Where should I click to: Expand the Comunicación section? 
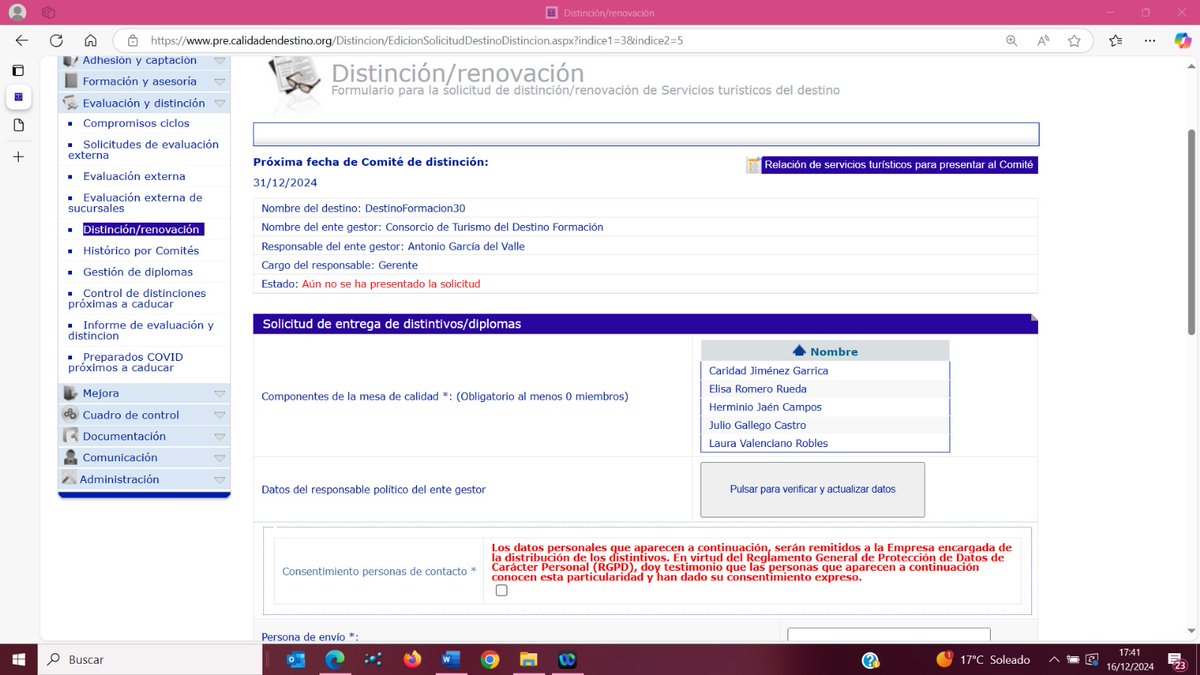point(144,457)
